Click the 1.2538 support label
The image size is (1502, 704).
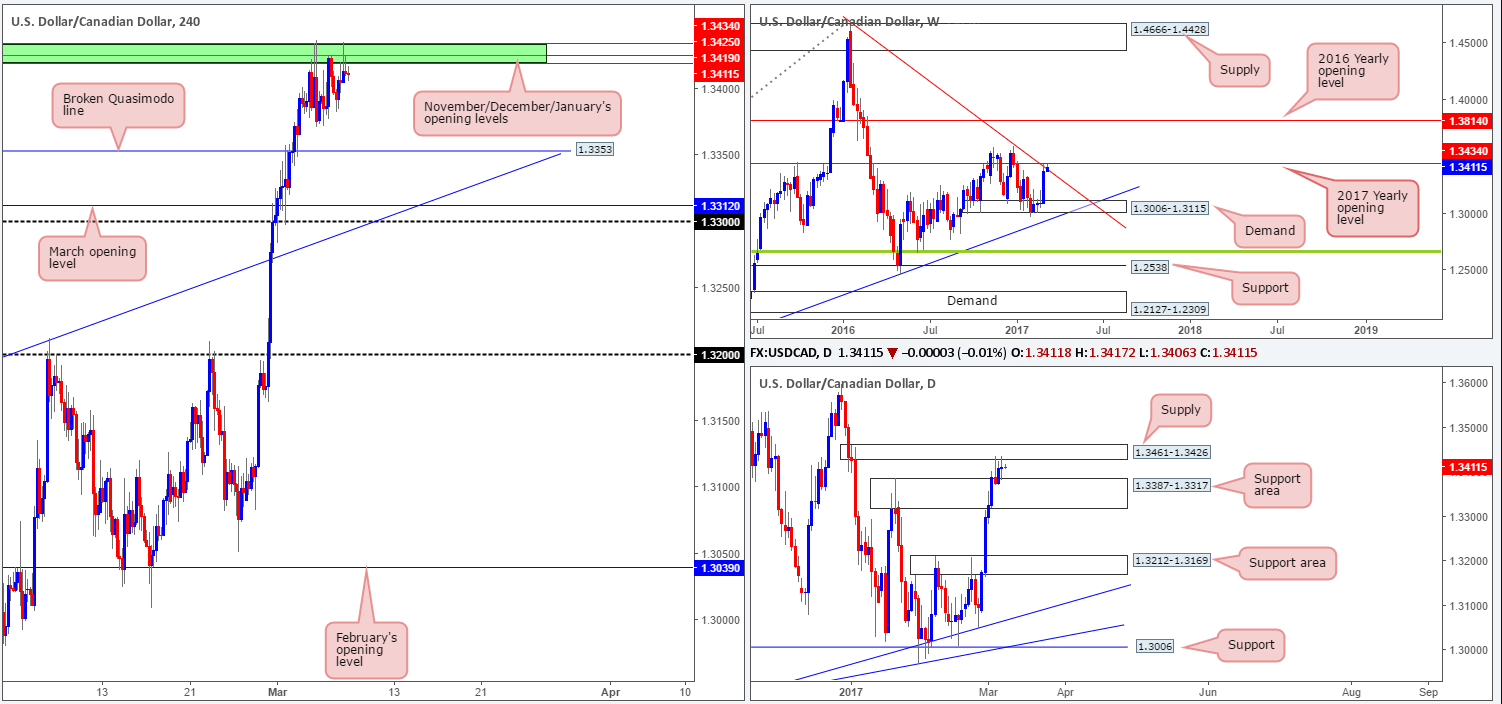click(x=1152, y=267)
